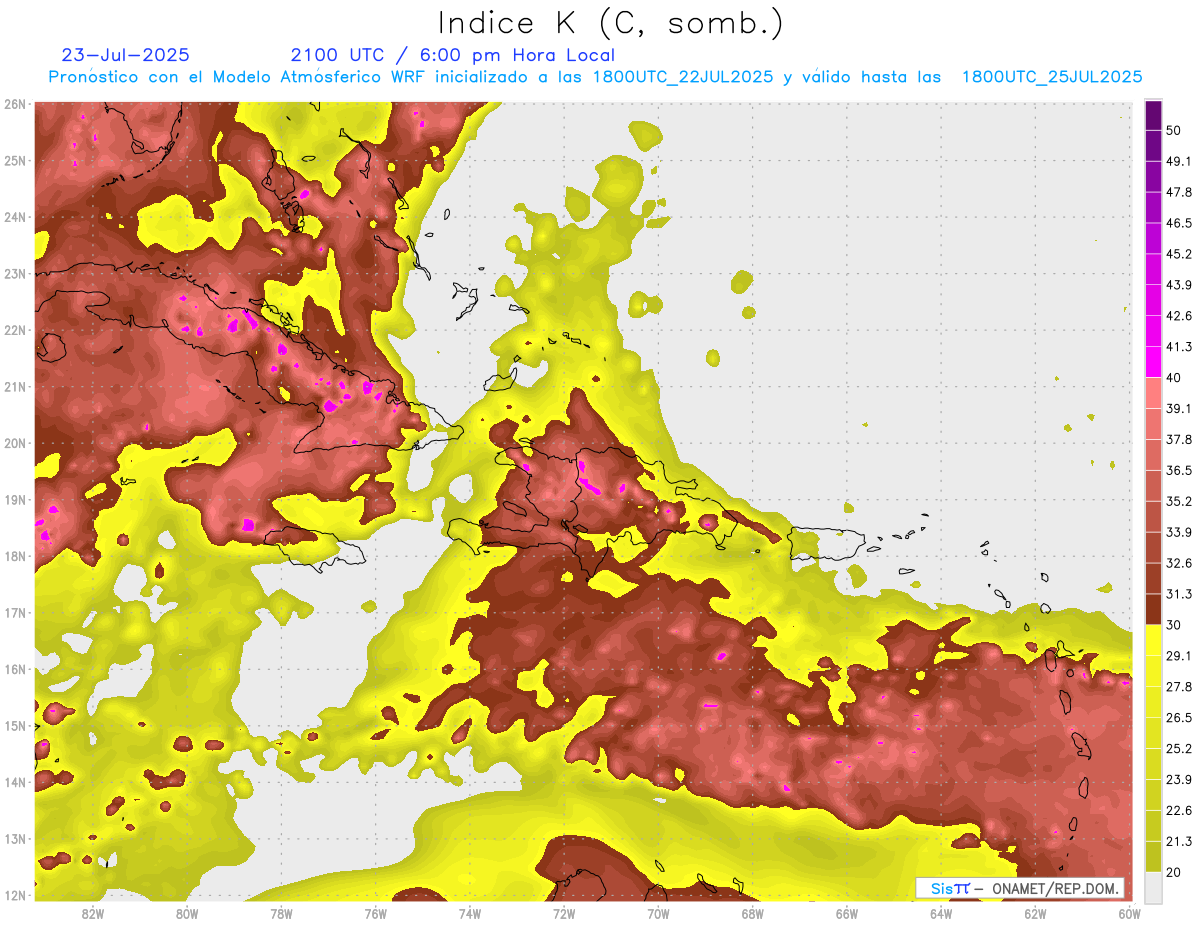Click the 70W longitude label

[x=658, y=913]
